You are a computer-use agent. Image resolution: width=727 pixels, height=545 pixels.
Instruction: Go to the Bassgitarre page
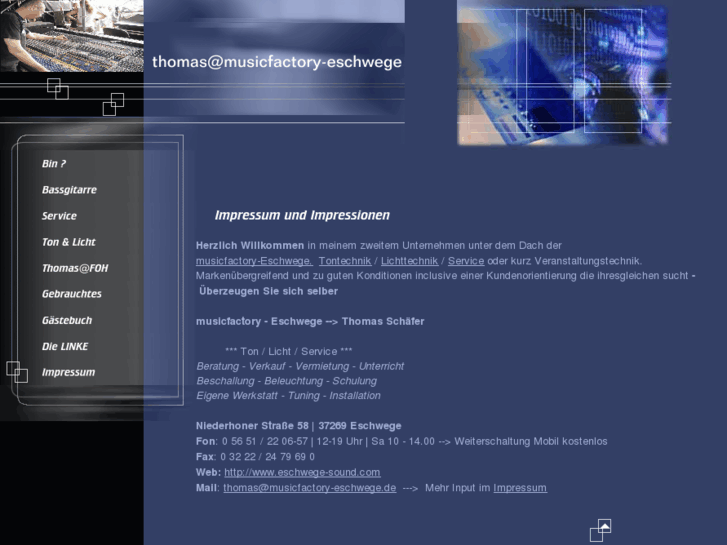(69, 190)
